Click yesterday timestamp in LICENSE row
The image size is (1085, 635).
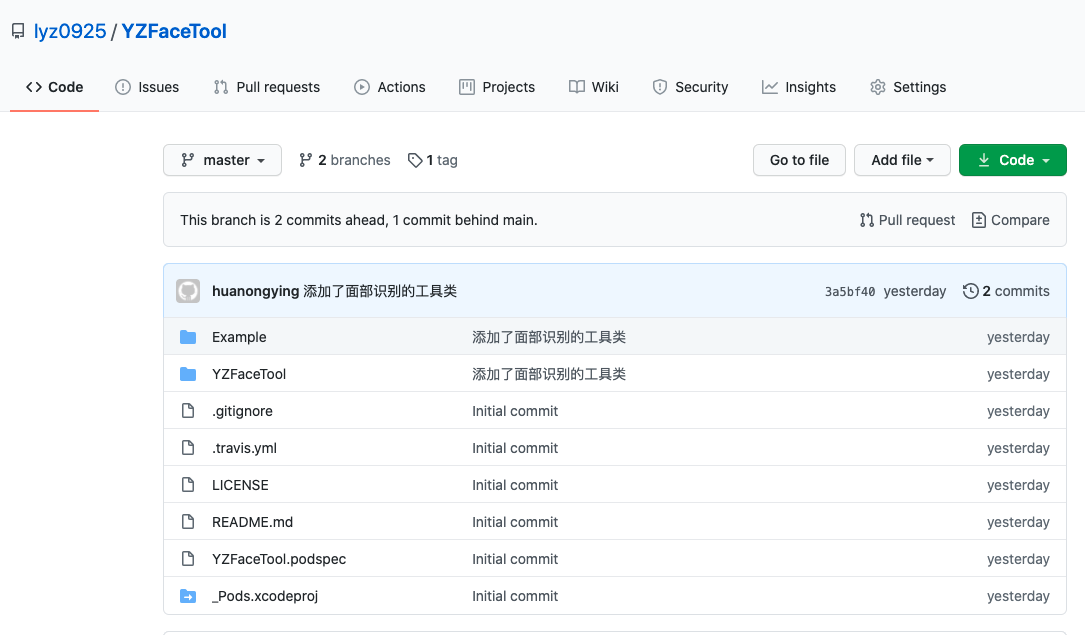1018,485
